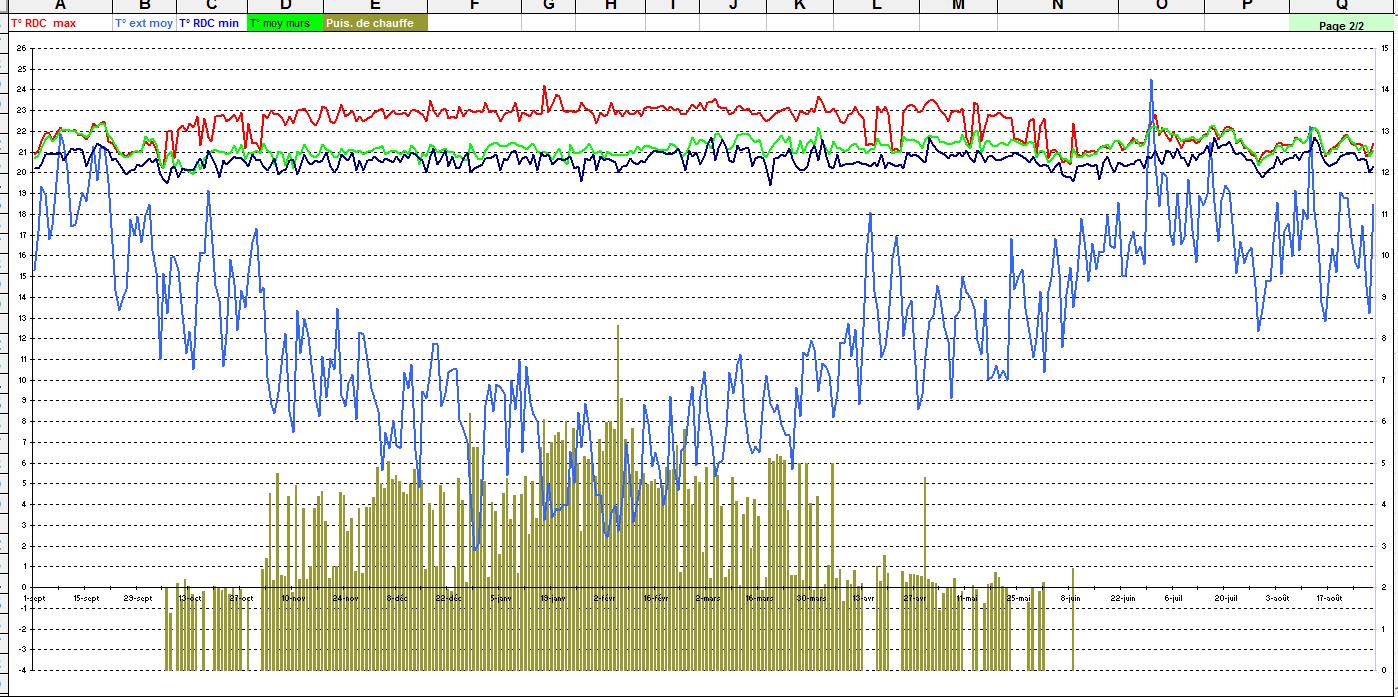
Task: Click the '30-mars' date axis label
Action: pos(811,598)
